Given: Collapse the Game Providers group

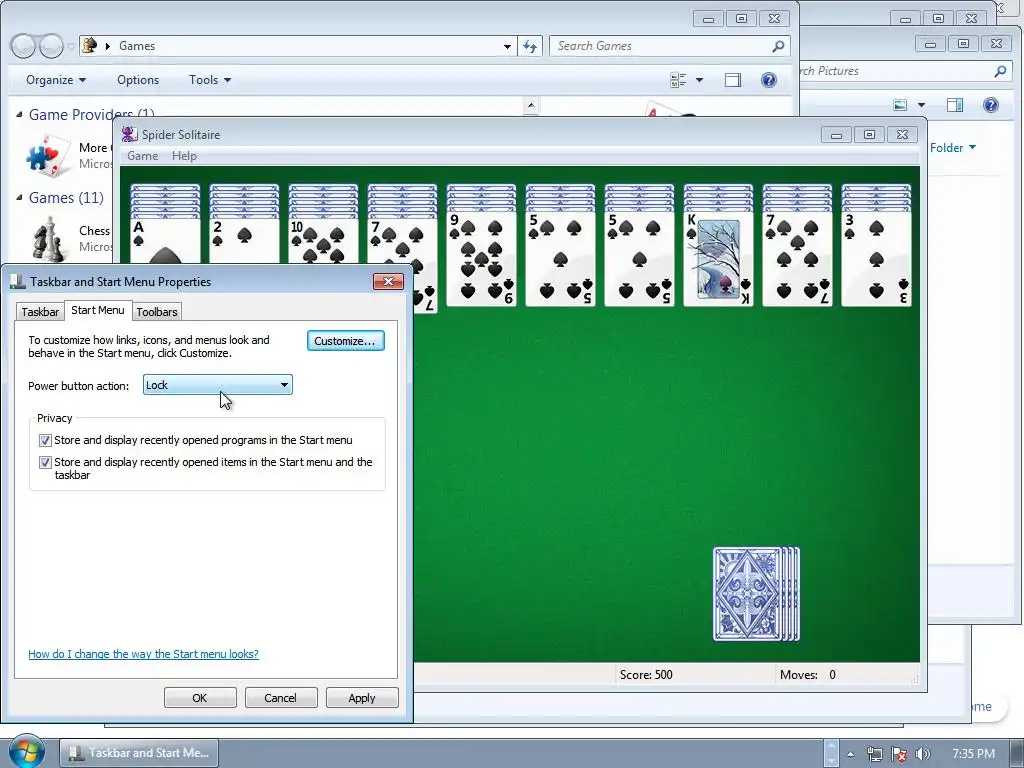Looking at the screenshot, I should click(20, 114).
